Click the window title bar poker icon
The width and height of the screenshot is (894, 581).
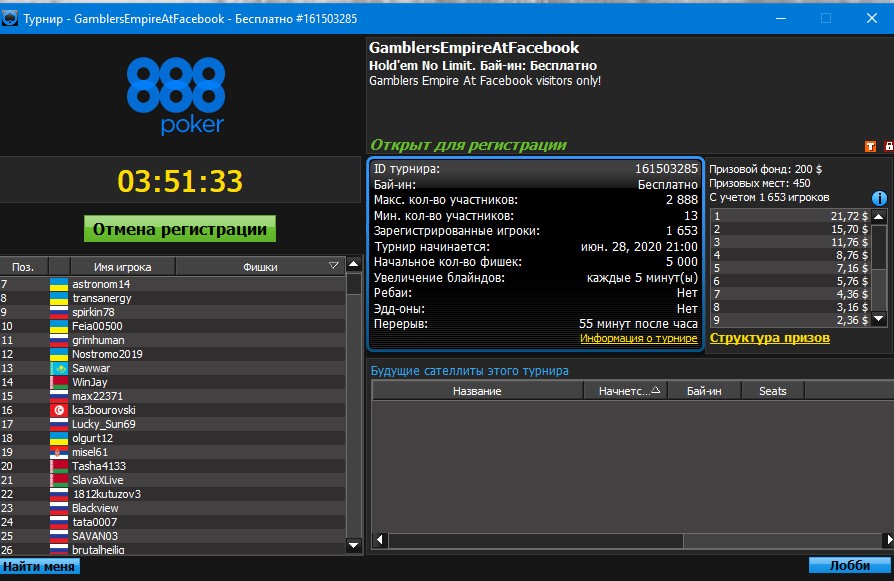click(10, 18)
